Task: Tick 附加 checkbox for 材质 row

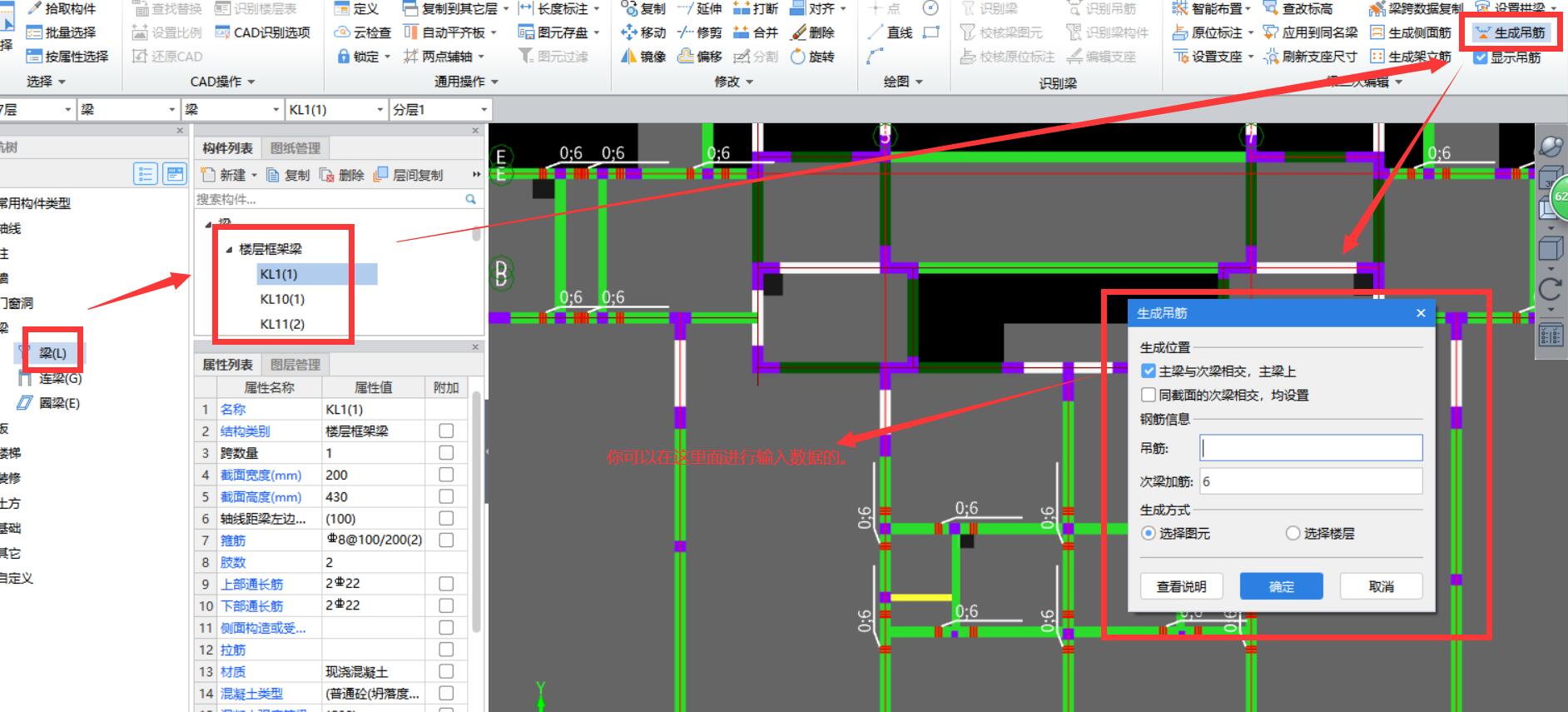Action: [446, 671]
